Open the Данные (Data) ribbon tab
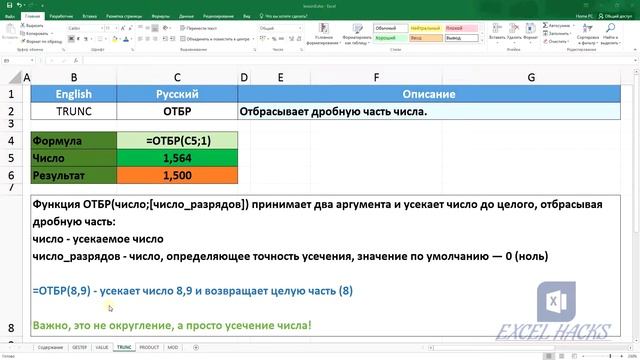 click(186, 16)
